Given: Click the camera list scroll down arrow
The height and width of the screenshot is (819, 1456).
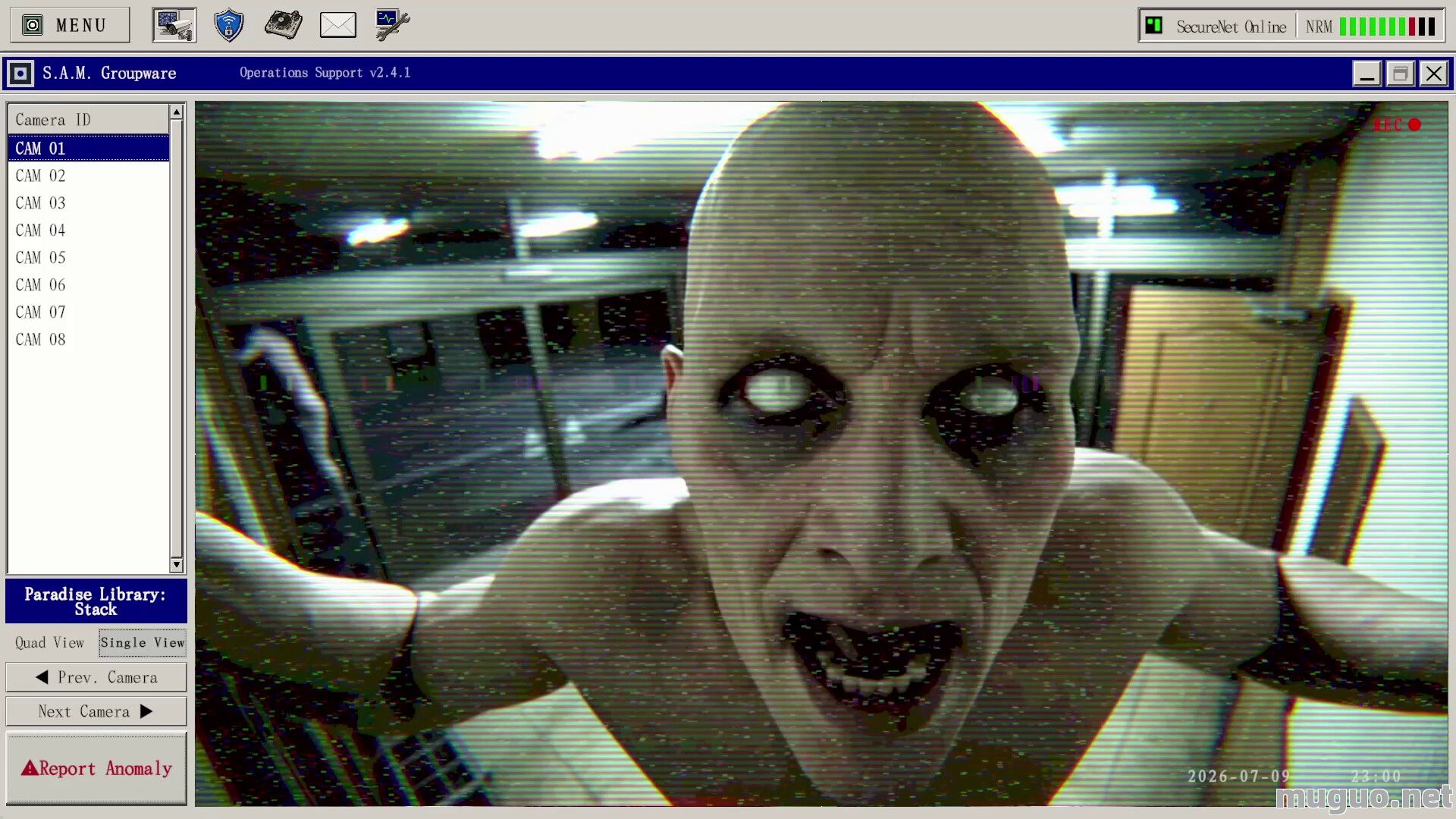Looking at the screenshot, I should point(177,564).
